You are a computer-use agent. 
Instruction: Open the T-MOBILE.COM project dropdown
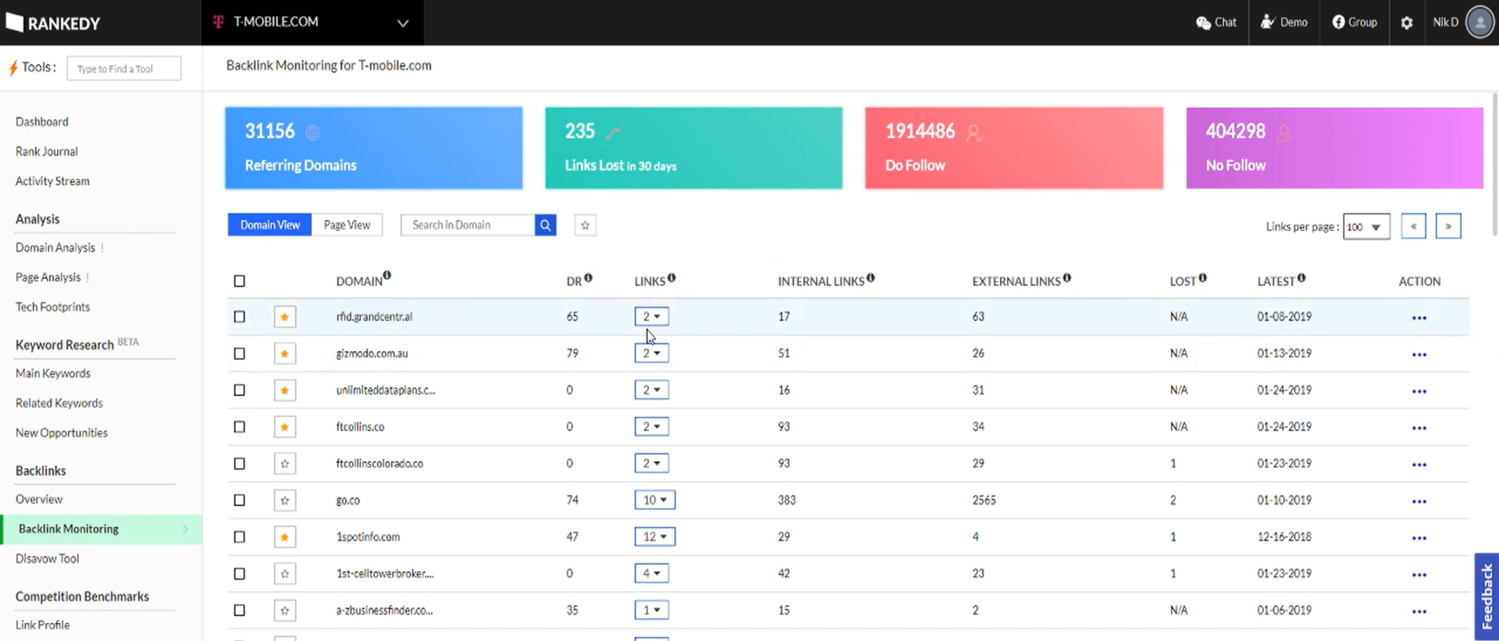click(312, 22)
